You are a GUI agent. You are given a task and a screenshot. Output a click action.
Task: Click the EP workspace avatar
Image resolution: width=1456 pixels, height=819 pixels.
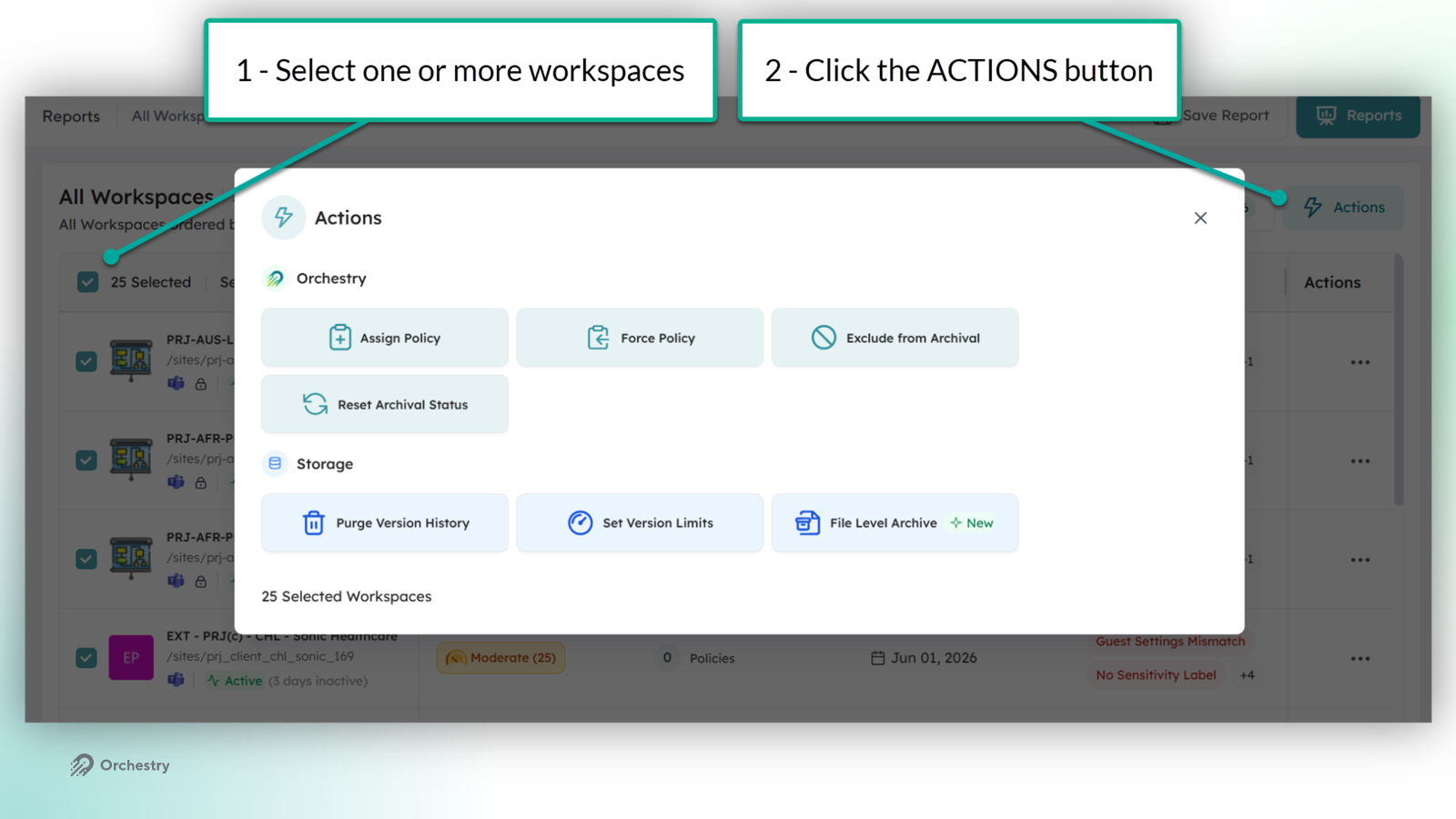tap(131, 658)
